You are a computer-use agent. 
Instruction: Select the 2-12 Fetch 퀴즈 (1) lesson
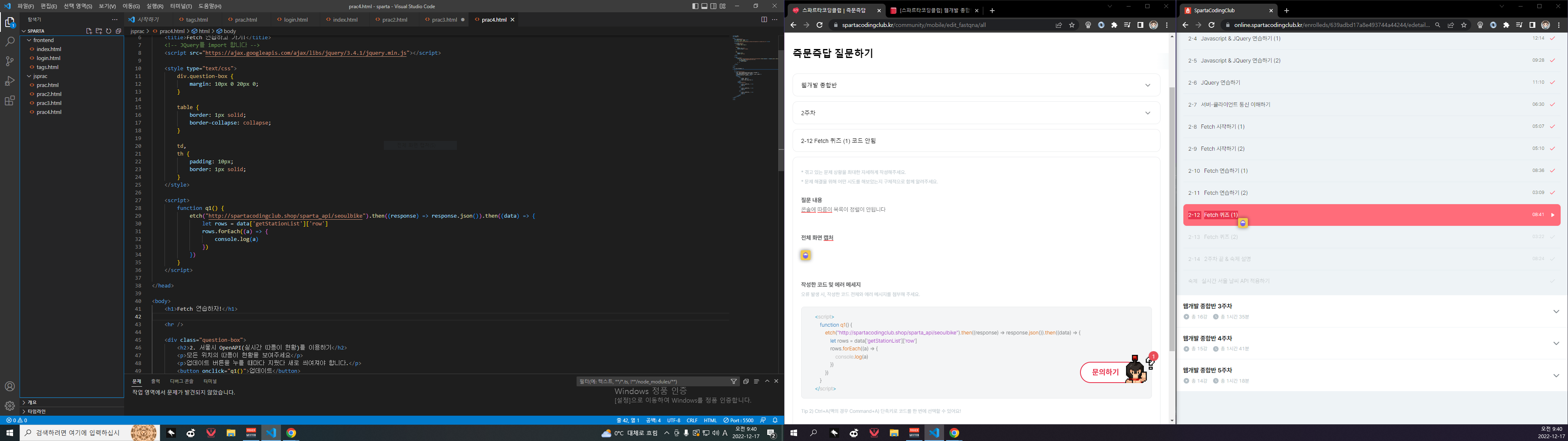(x=1372, y=215)
